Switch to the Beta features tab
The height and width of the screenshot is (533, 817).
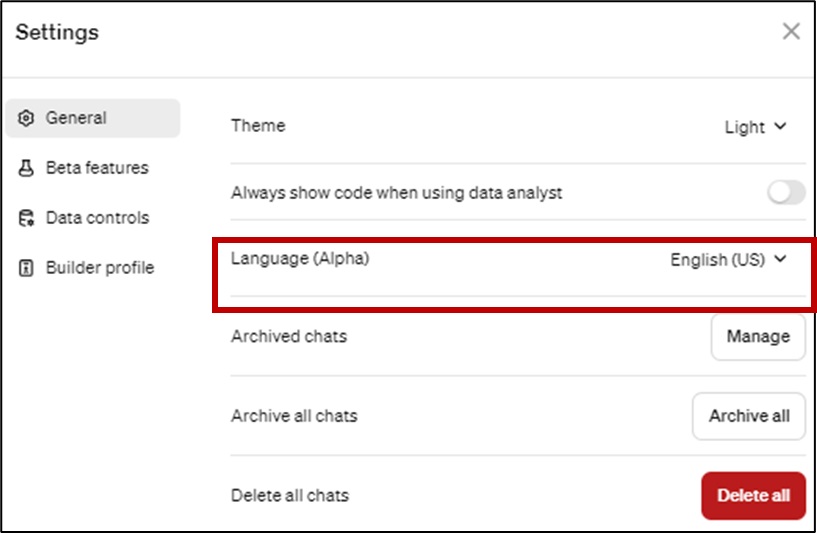pyautogui.click(x=97, y=168)
